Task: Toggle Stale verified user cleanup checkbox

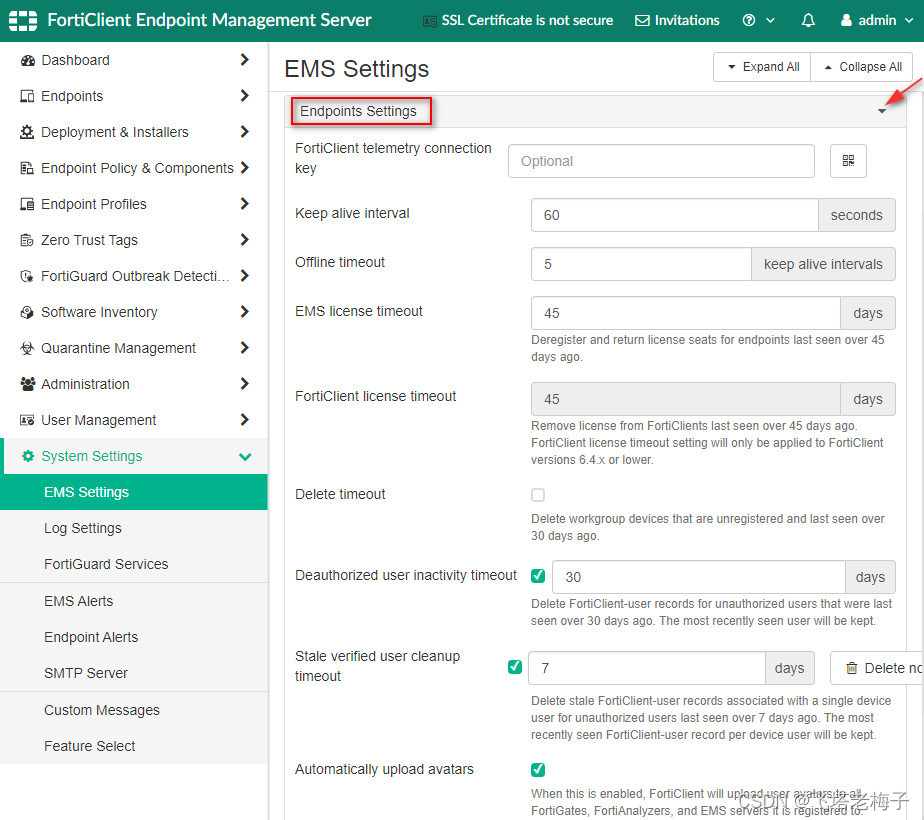Action: 514,667
